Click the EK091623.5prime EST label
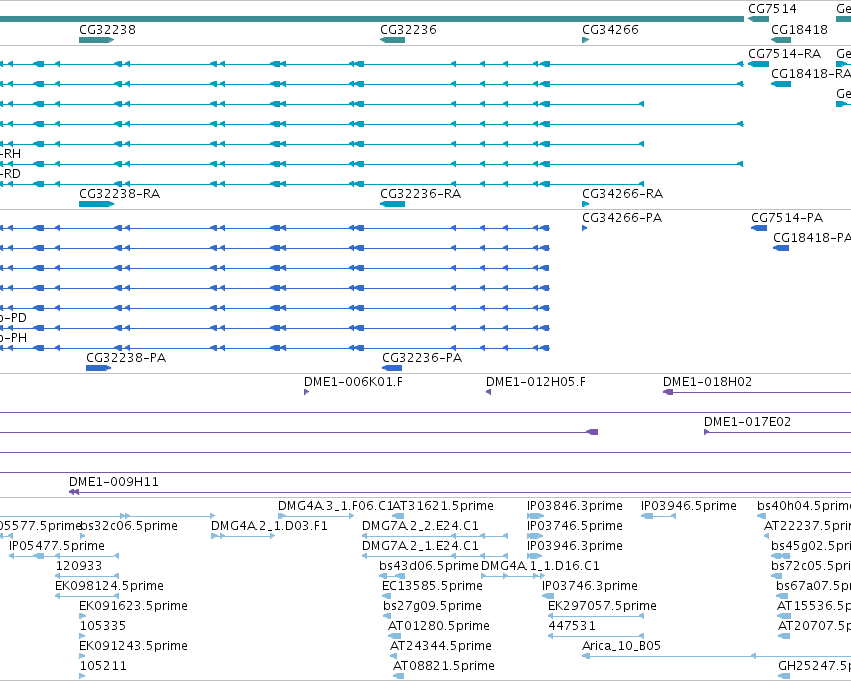Screen dimensions: 851x681 134,606
